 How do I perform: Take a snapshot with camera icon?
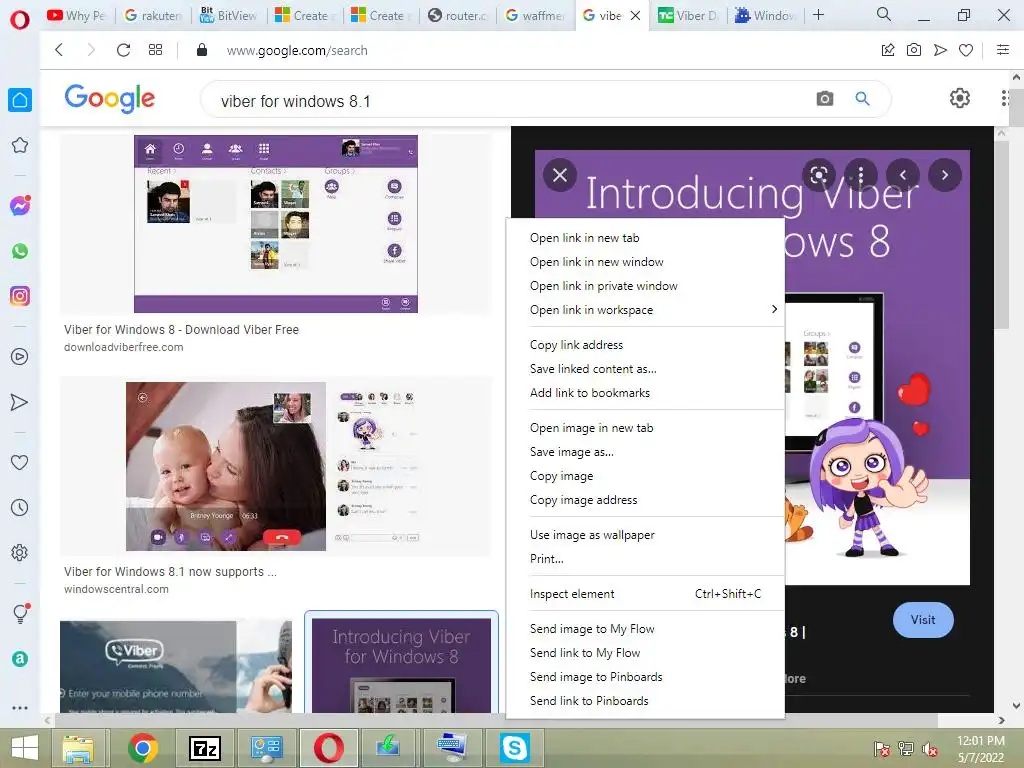click(914, 50)
